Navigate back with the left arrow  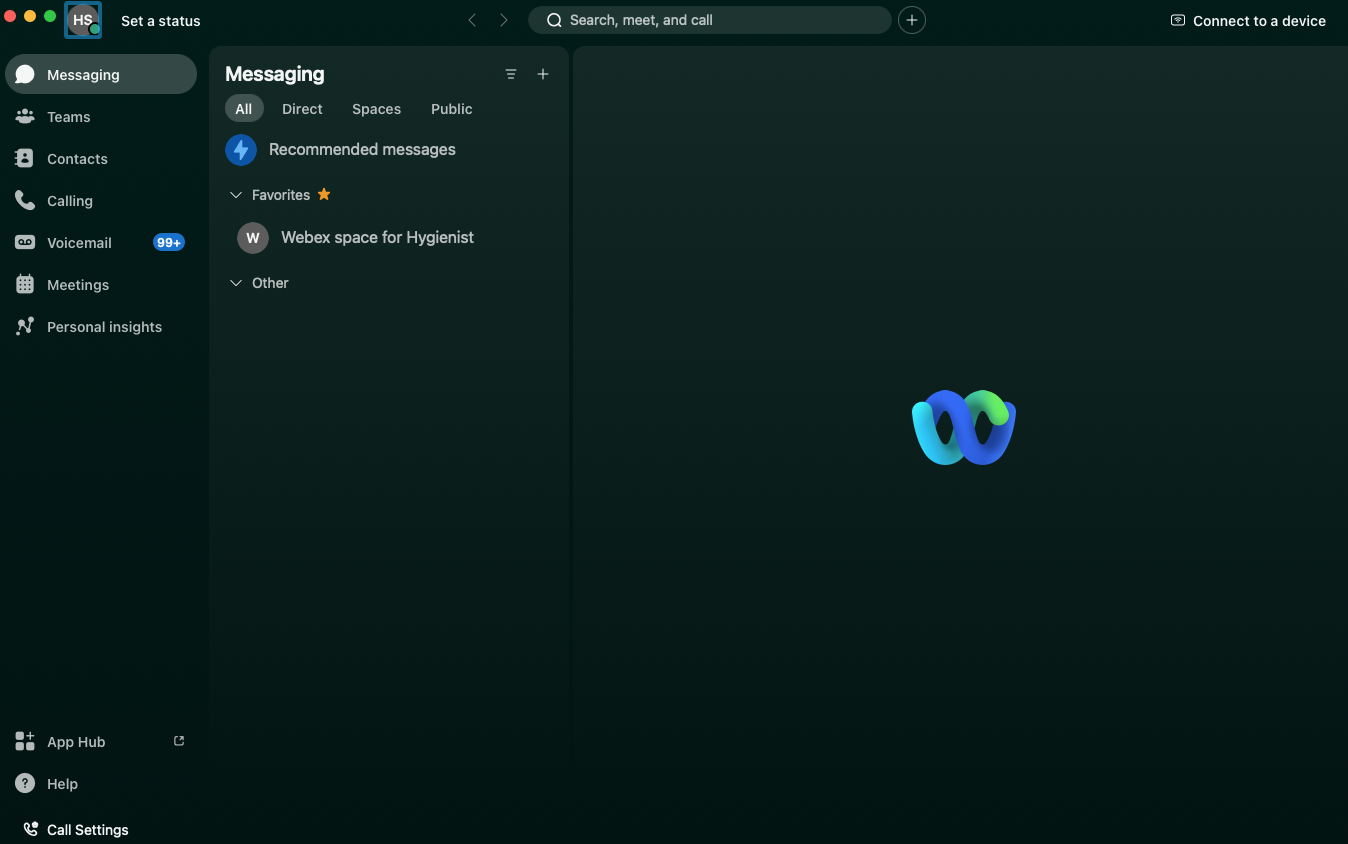(472, 20)
